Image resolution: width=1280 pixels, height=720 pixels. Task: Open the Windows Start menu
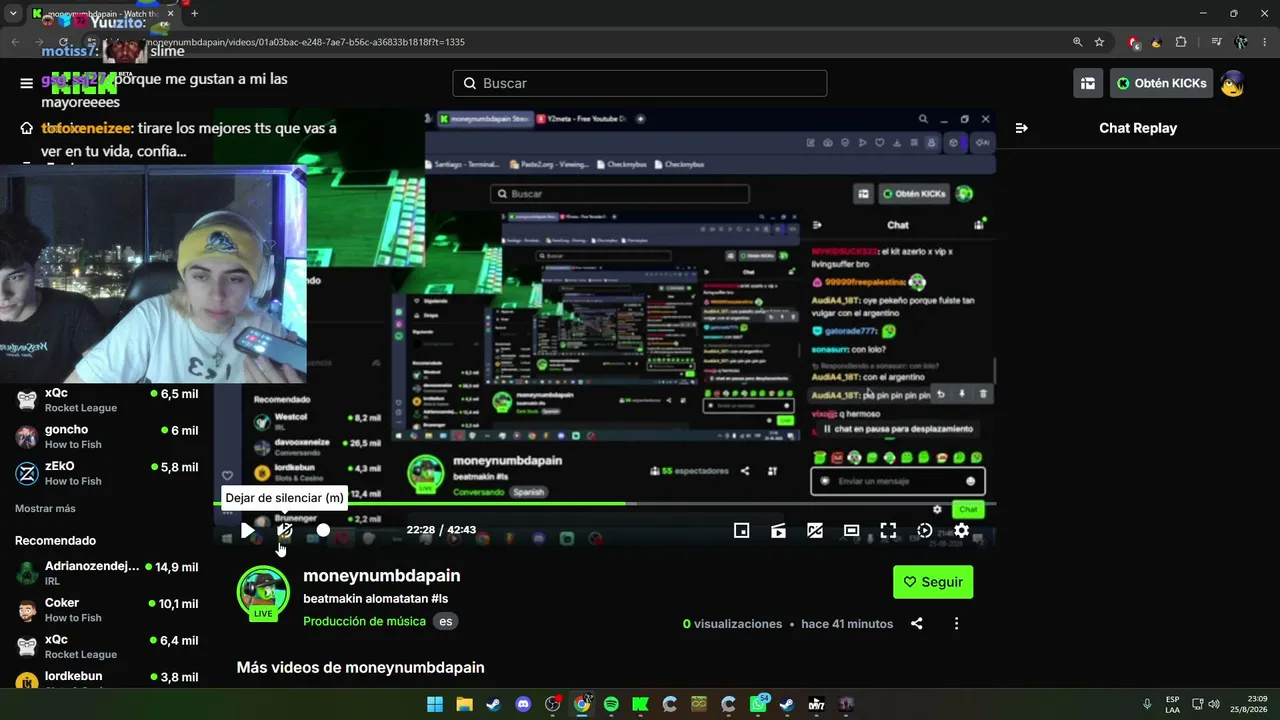coord(435,704)
